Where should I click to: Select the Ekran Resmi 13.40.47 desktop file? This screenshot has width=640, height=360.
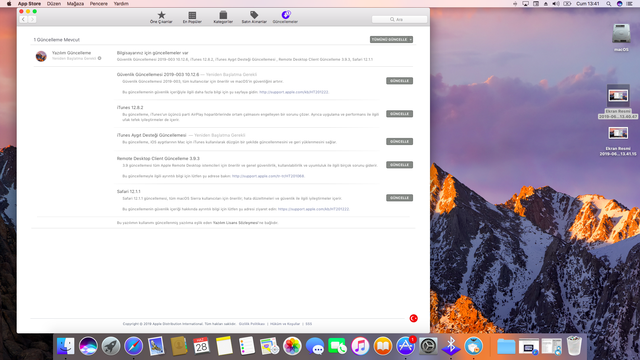coord(618,102)
